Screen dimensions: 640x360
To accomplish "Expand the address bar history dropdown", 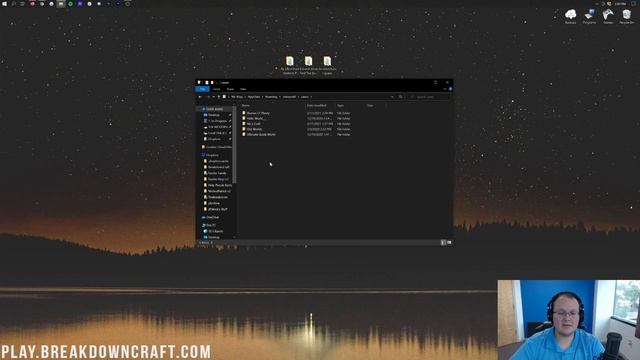I will (x=392, y=97).
